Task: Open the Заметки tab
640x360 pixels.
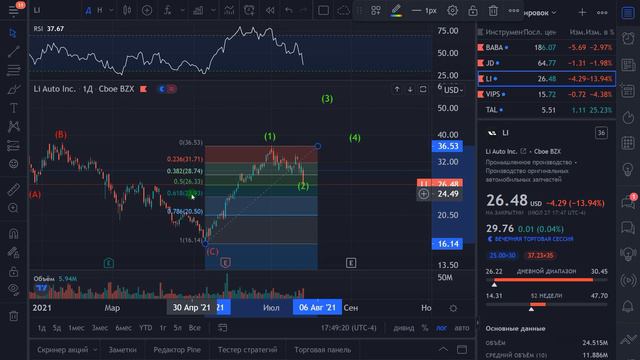Action: pos(122,350)
